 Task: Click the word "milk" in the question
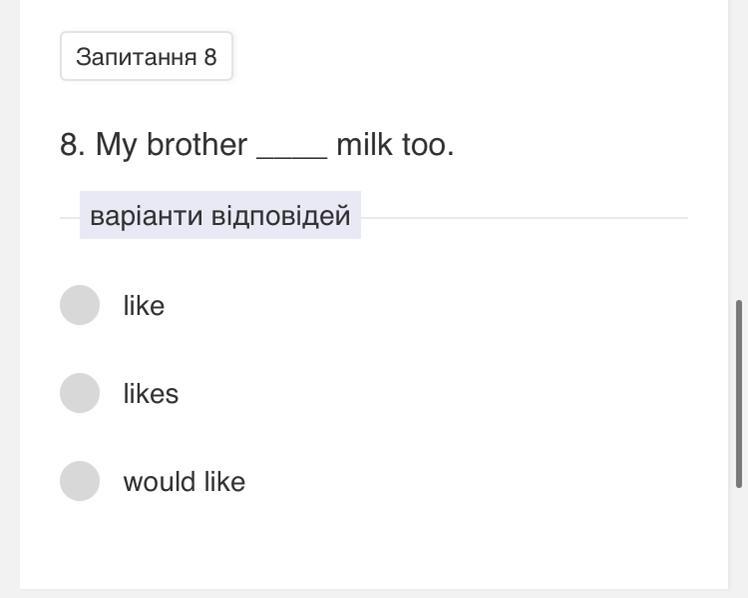[x=364, y=146]
